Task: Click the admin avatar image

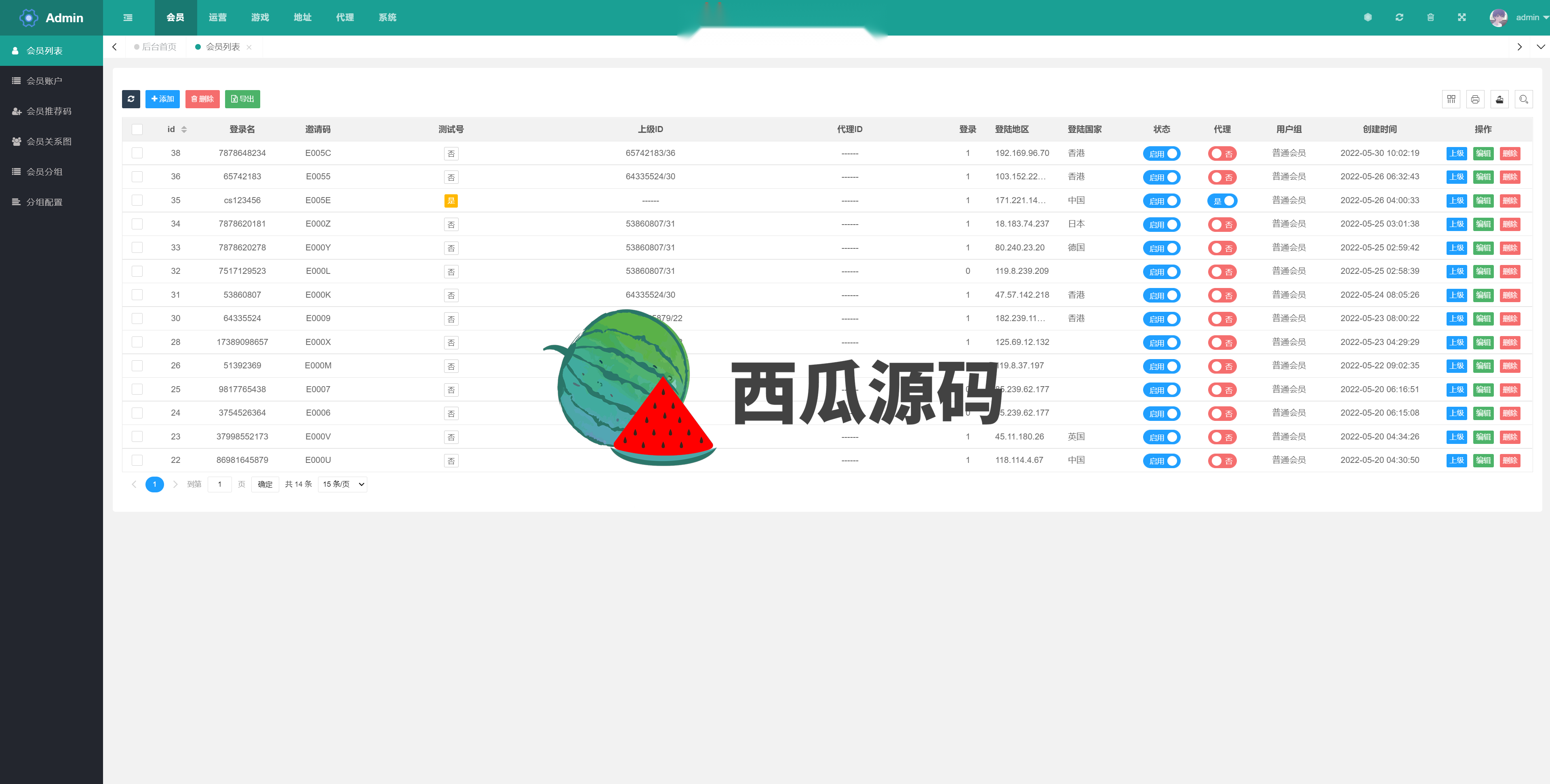Action: click(x=1498, y=17)
